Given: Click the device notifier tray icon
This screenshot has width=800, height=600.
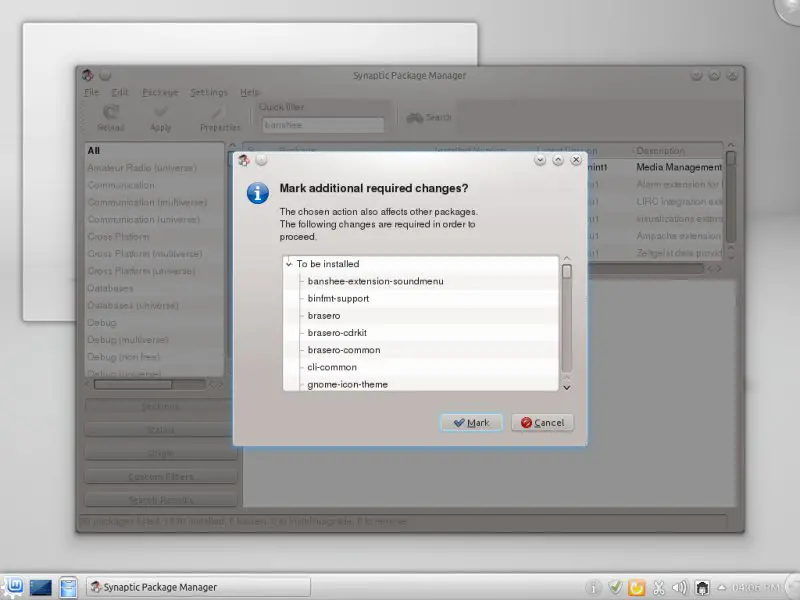Looking at the screenshot, I should 703,588.
